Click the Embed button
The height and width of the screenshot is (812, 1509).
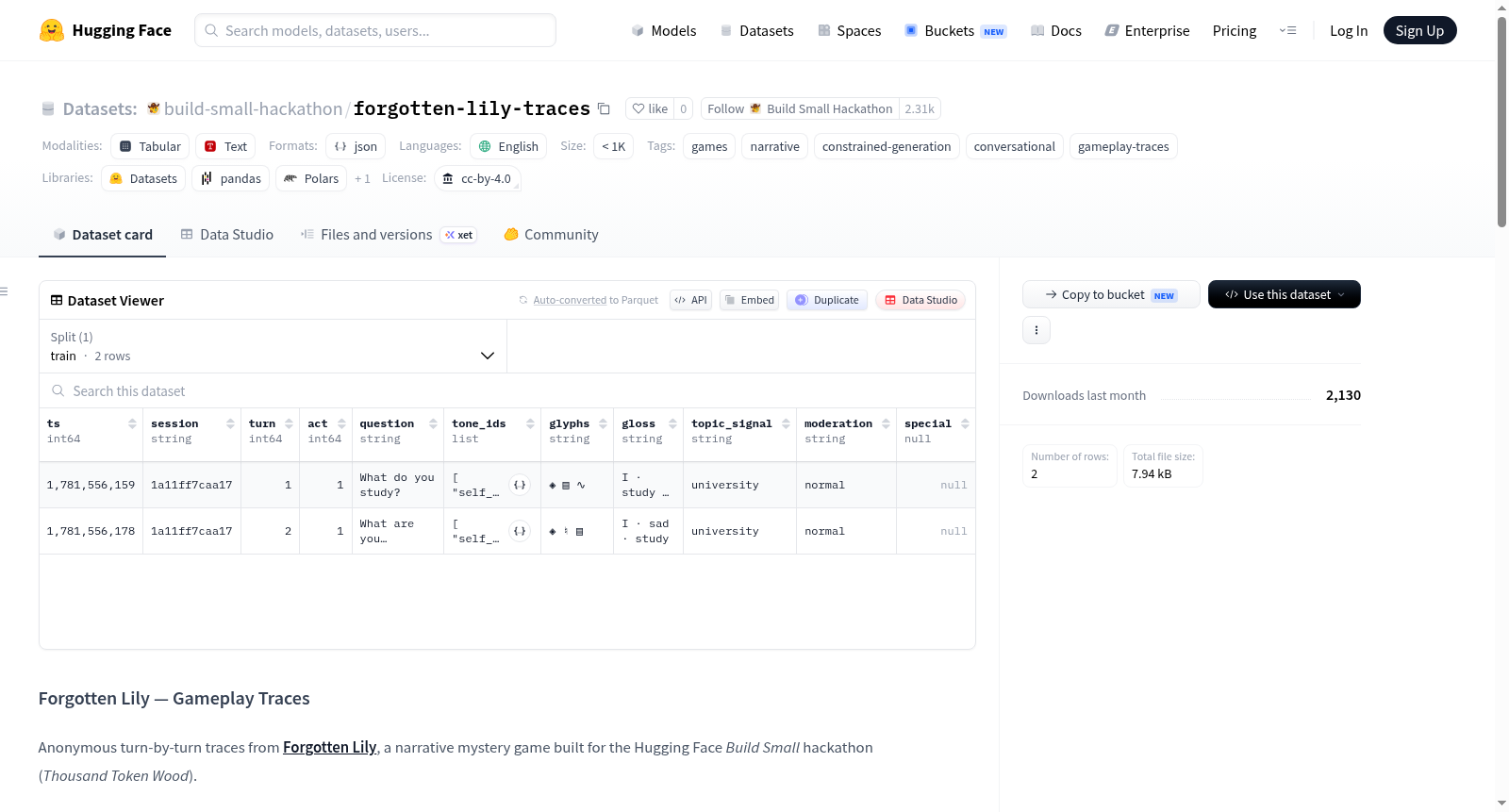pyautogui.click(x=749, y=300)
